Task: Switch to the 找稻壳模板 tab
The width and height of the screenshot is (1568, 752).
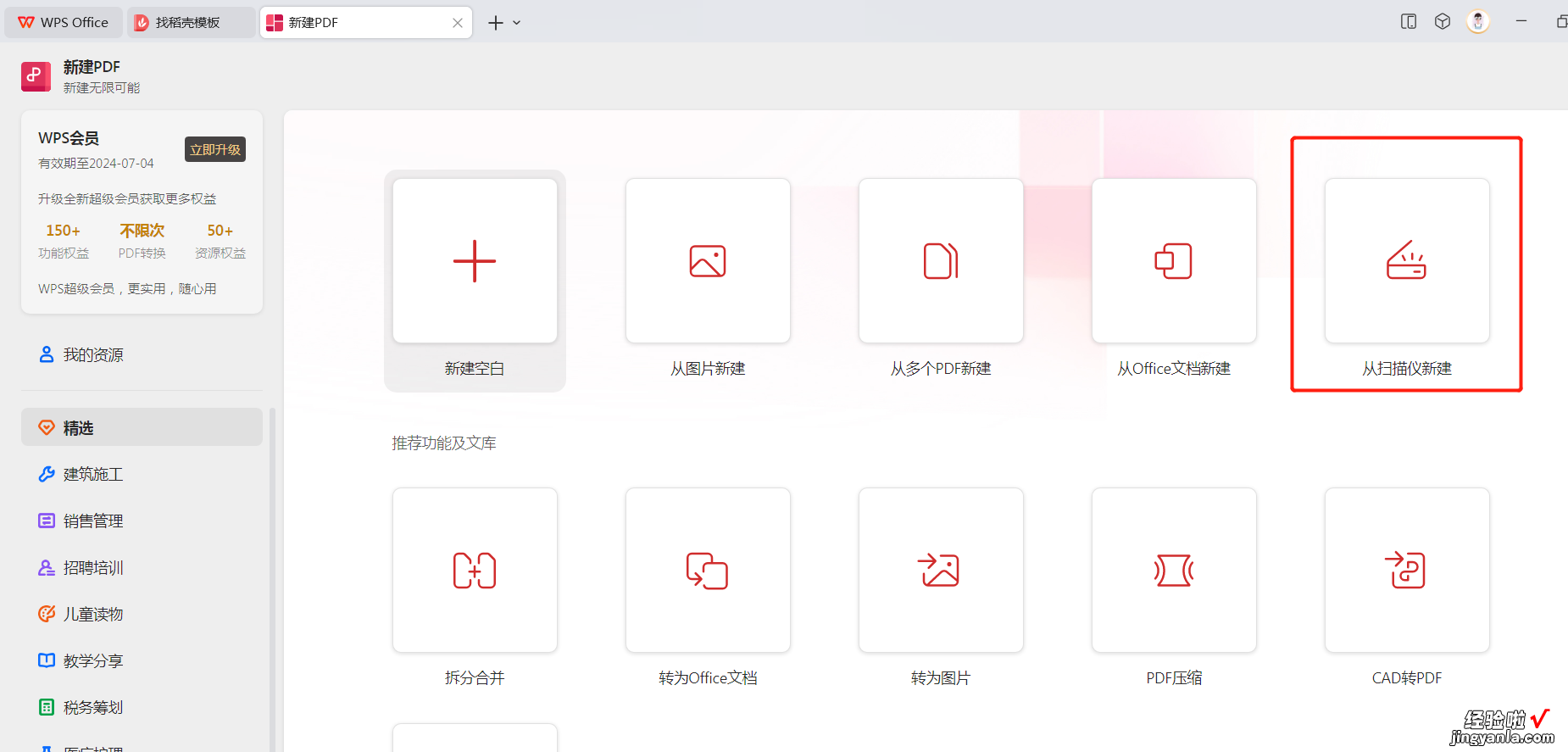Action: click(191, 22)
